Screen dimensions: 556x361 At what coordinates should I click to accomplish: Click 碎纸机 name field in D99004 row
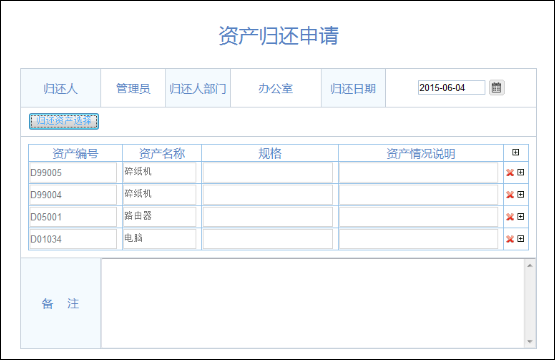tap(160, 195)
